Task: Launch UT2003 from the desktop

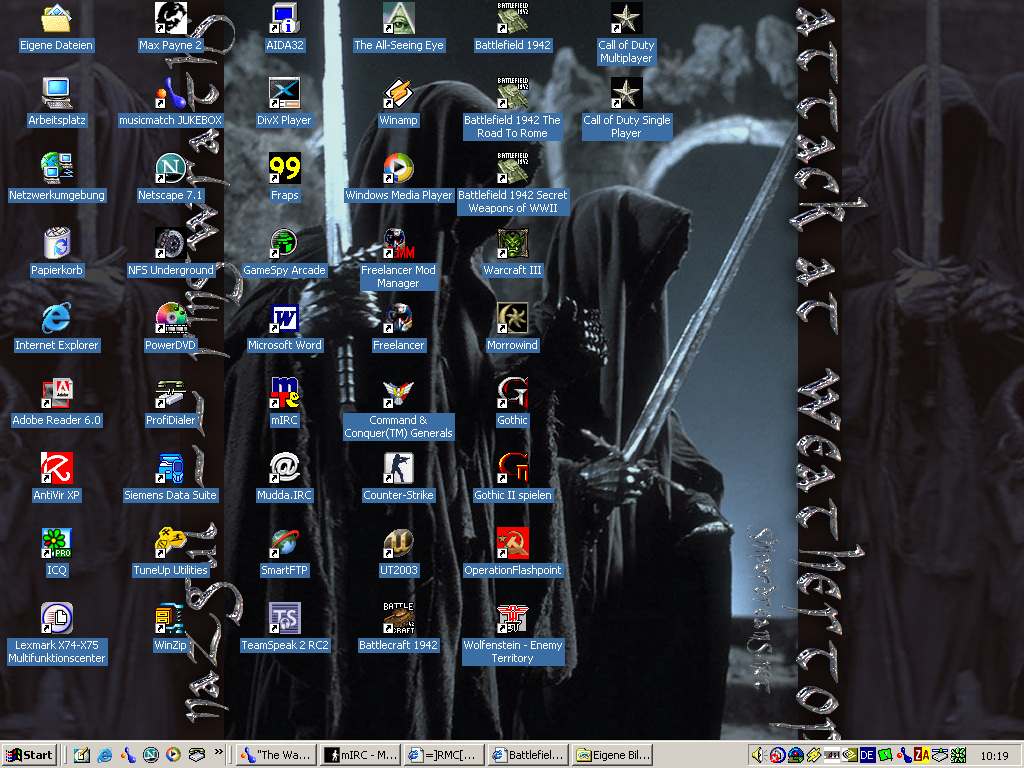Action: pos(398,544)
